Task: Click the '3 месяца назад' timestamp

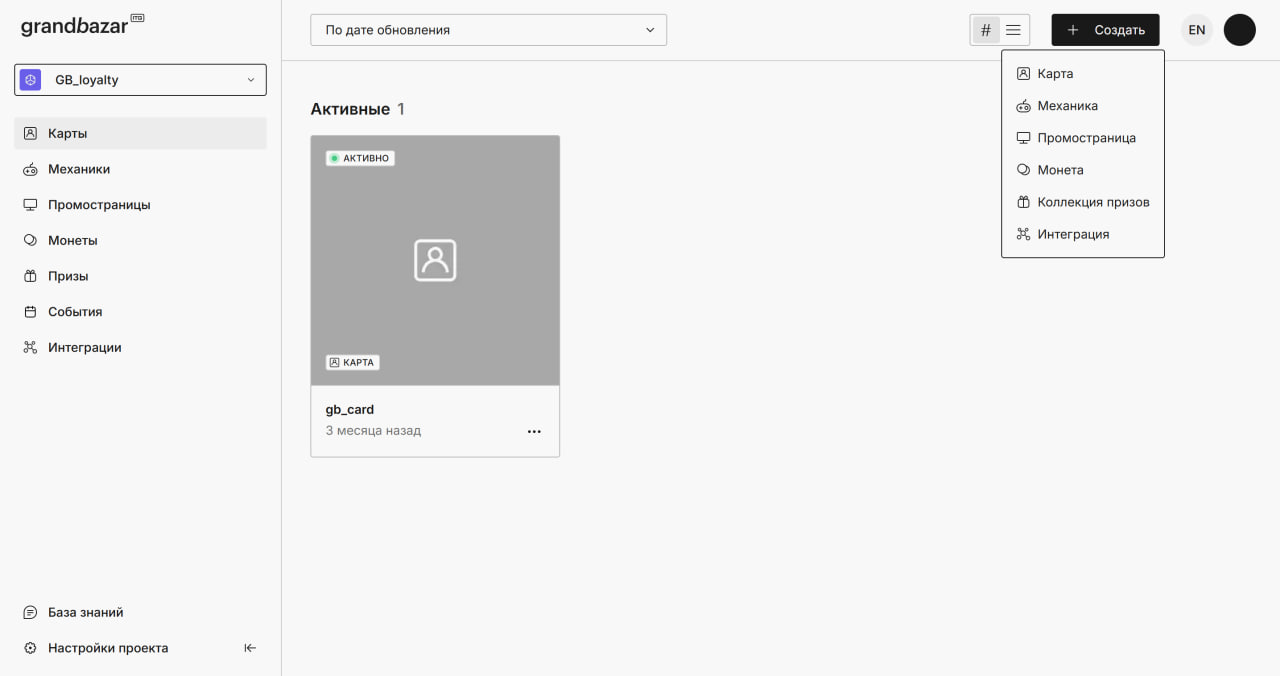Action: (x=373, y=431)
